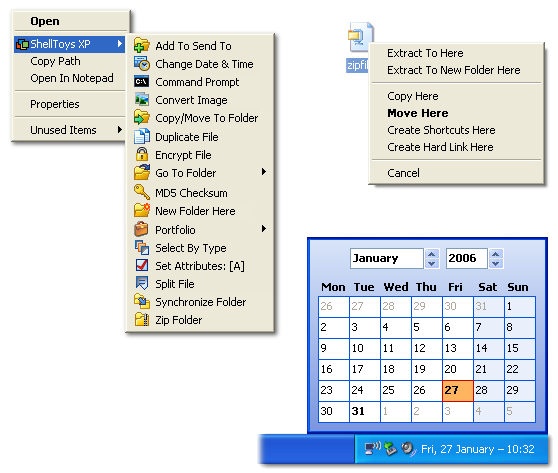The height and width of the screenshot is (473, 558).
Task: Open Properties from the context menu
Action: (55, 104)
